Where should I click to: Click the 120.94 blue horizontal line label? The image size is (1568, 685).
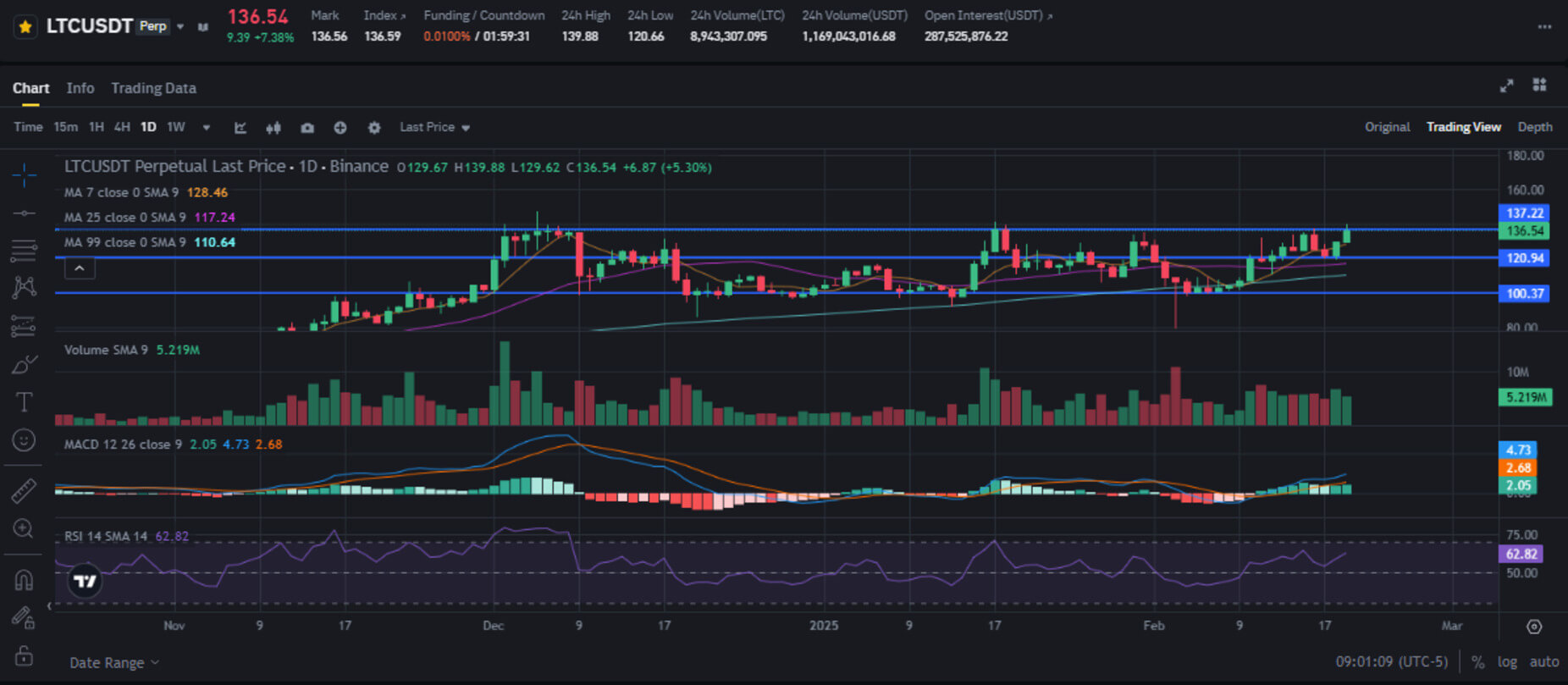1525,258
